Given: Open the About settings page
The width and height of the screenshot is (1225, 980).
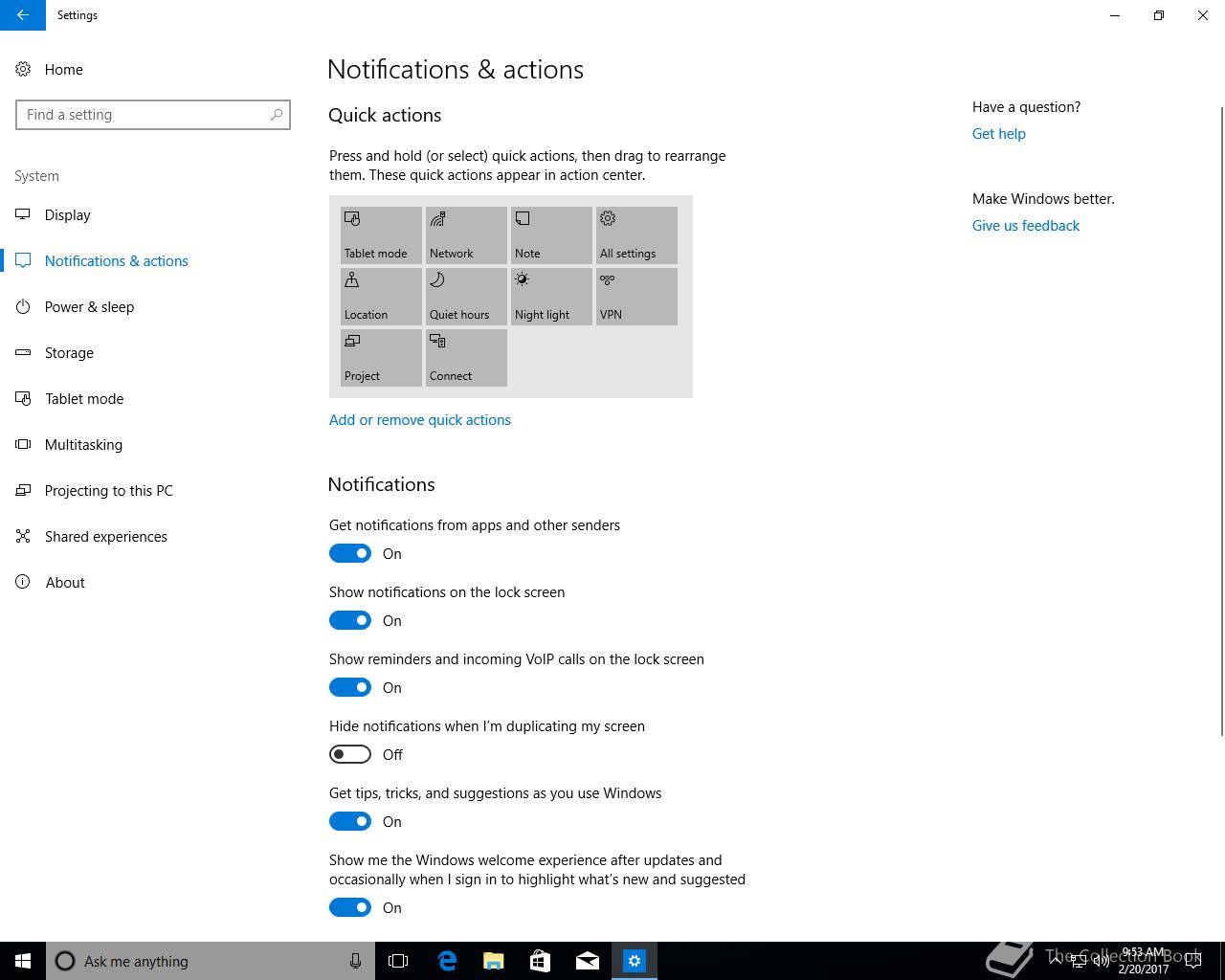Looking at the screenshot, I should click(153, 582).
